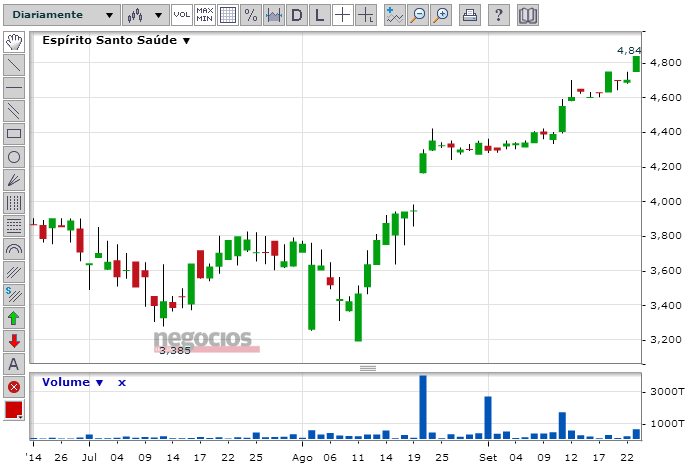Toggle the VOL volume display button
Screen dimensions: 695x468
click(x=181, y=15)
